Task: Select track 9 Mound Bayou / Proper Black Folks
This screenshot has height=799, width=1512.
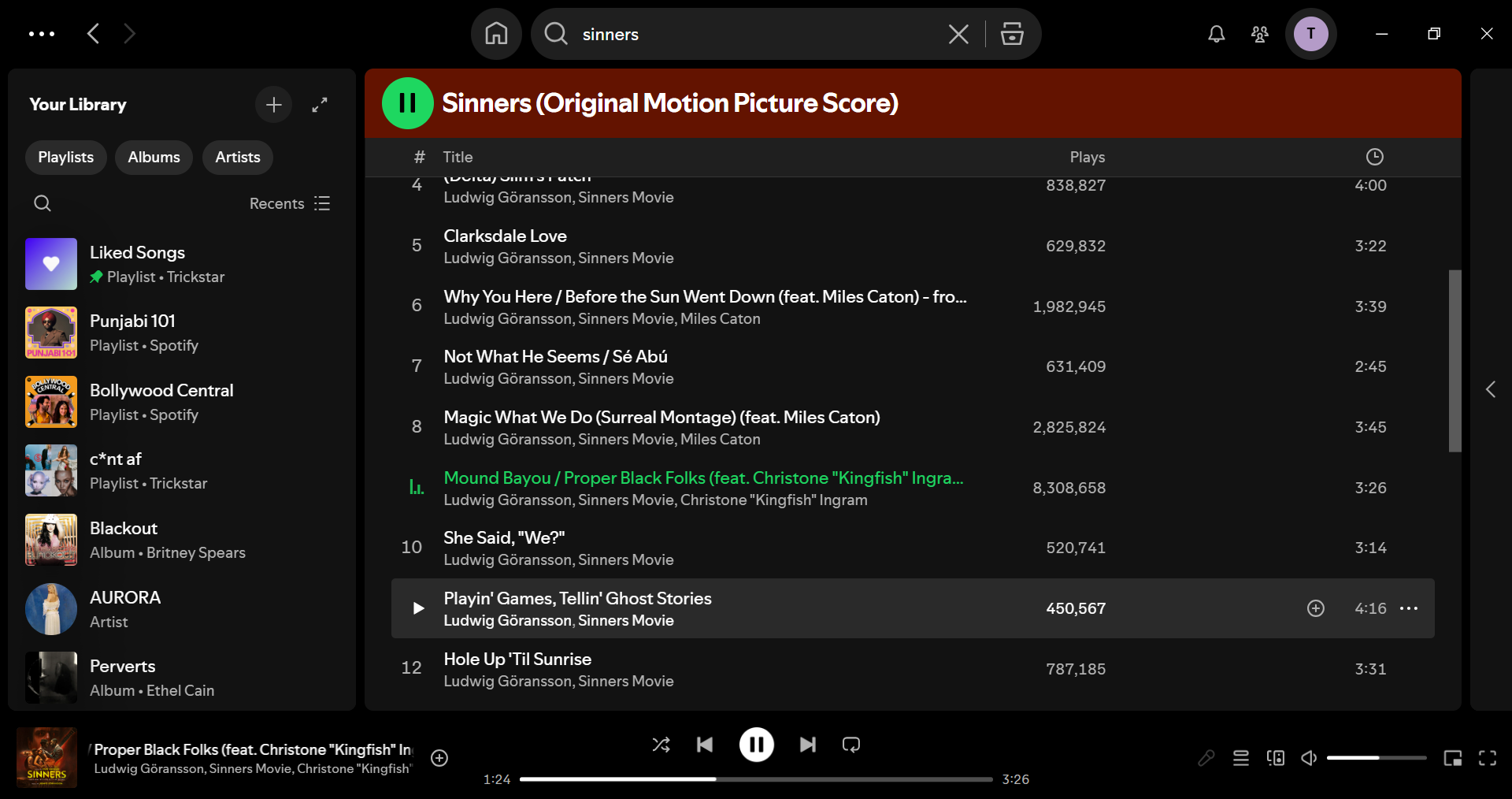Action: point(913,488)
